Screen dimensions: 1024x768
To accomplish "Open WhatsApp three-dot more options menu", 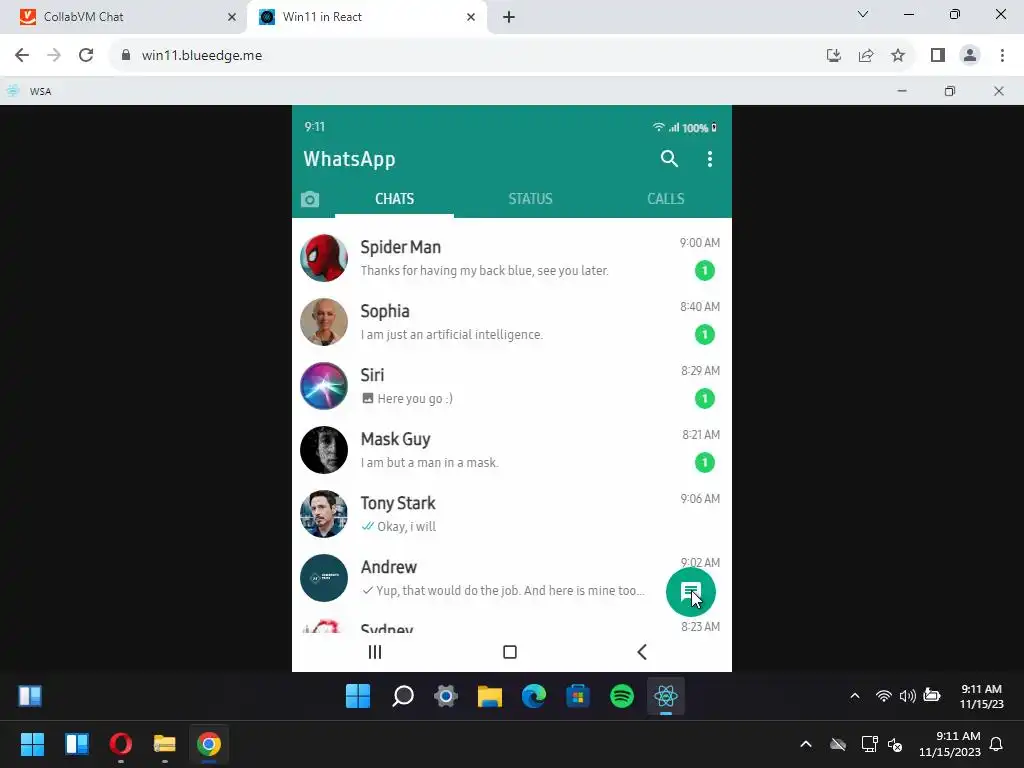I will 710,159.
